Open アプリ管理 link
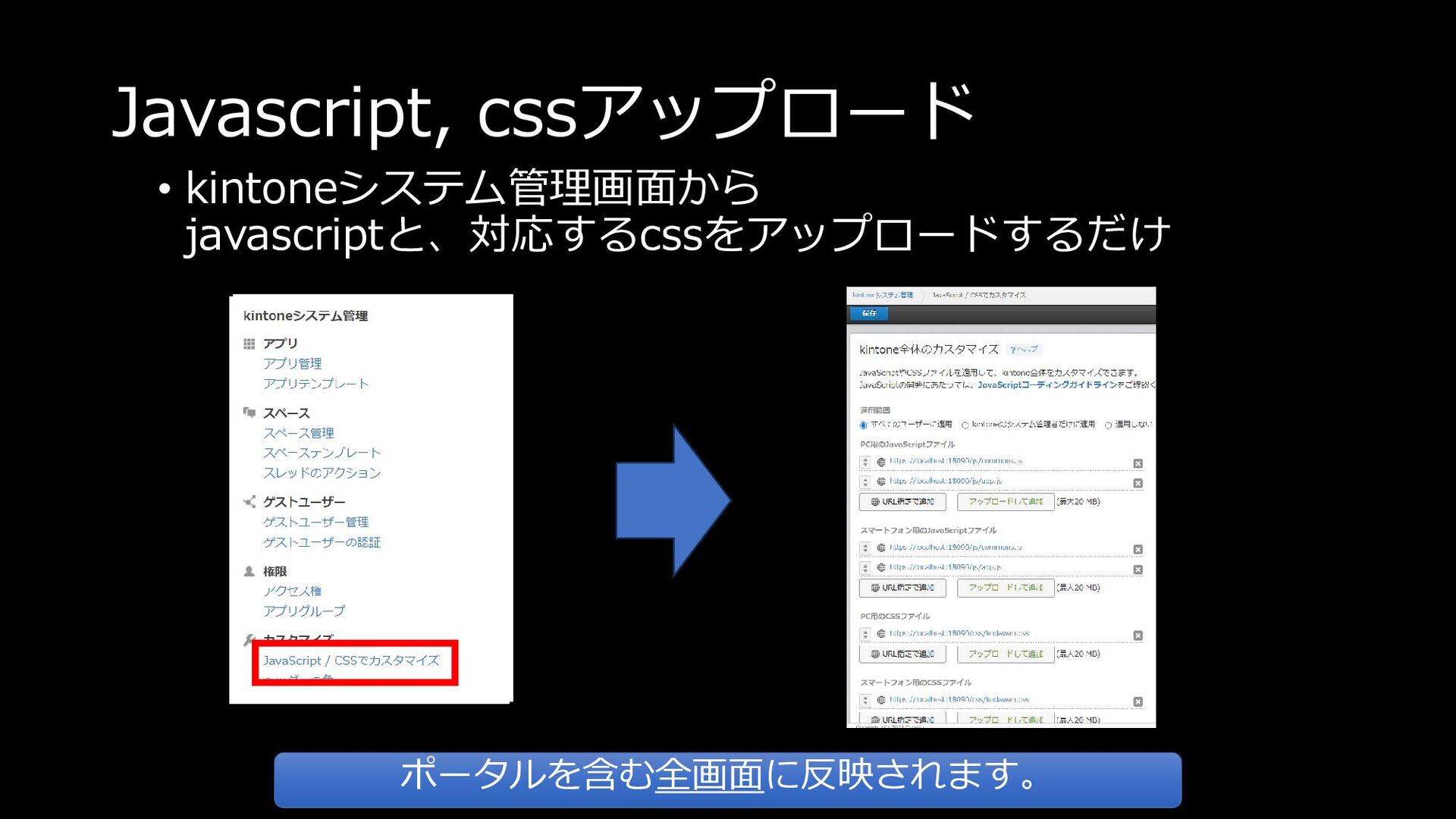 pos(292,364)
